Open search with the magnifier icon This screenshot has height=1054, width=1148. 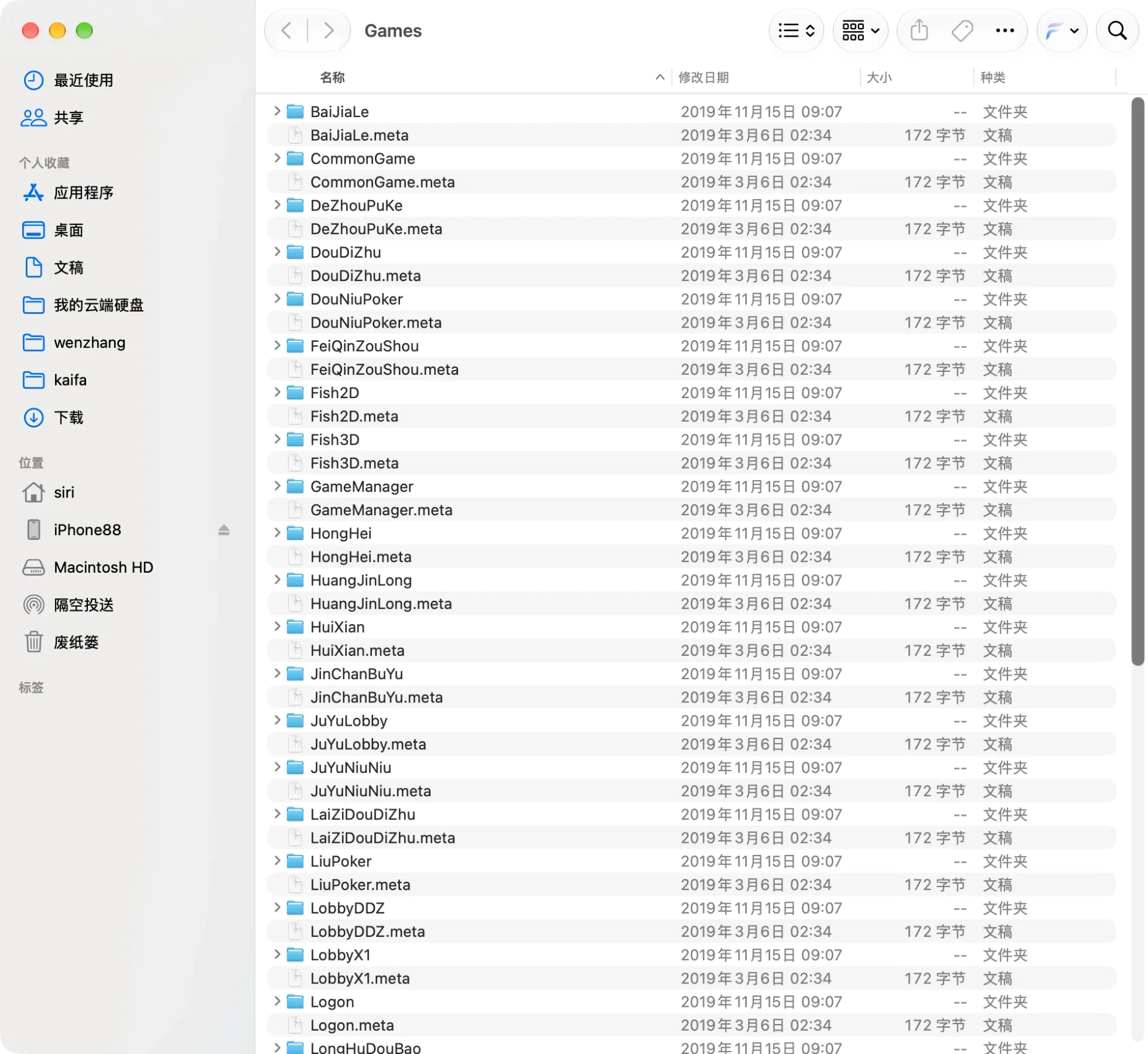tap(1117, 30)
